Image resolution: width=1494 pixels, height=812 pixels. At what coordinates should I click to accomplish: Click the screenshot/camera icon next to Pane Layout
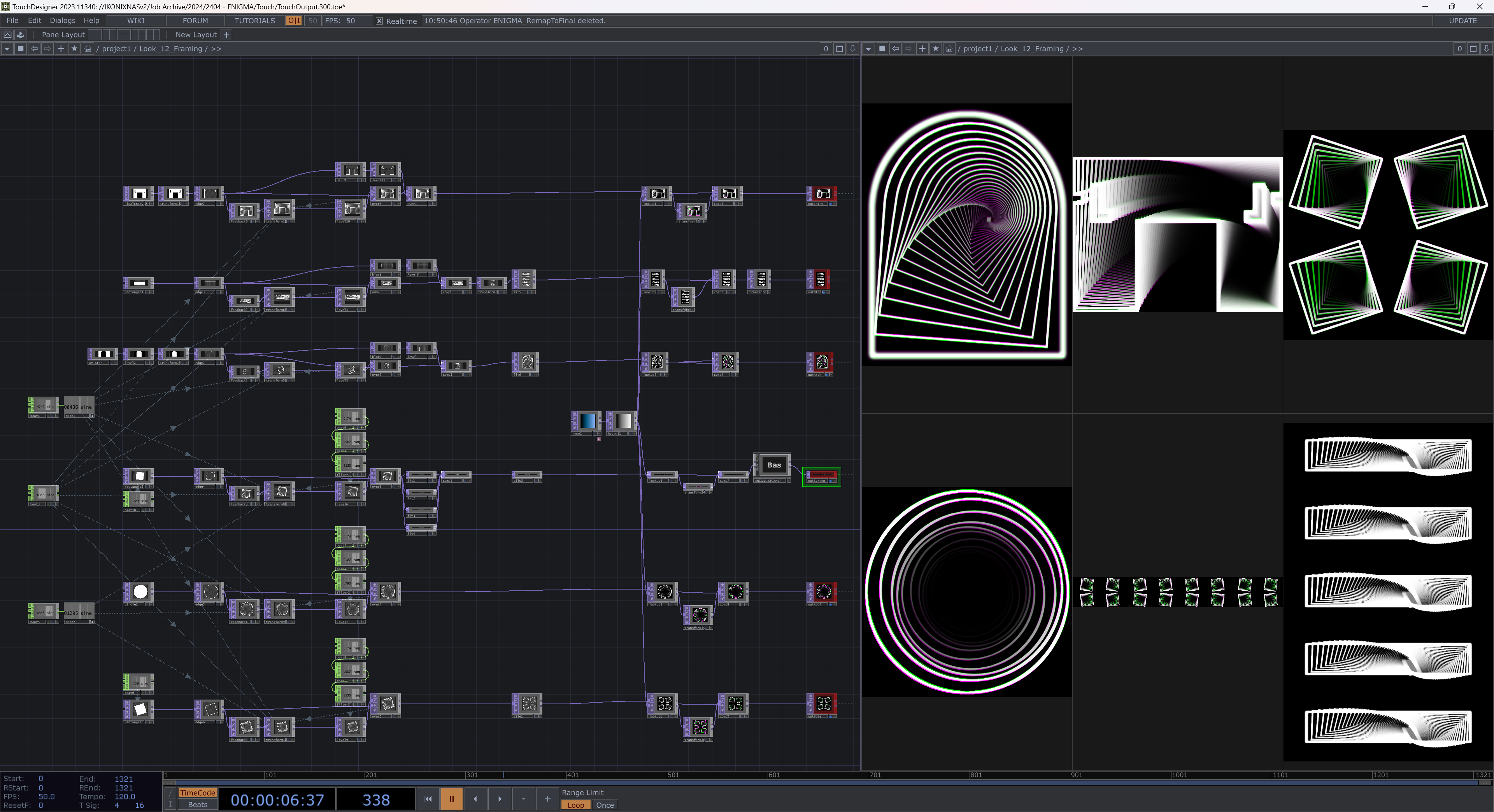[x=7, y=35]
